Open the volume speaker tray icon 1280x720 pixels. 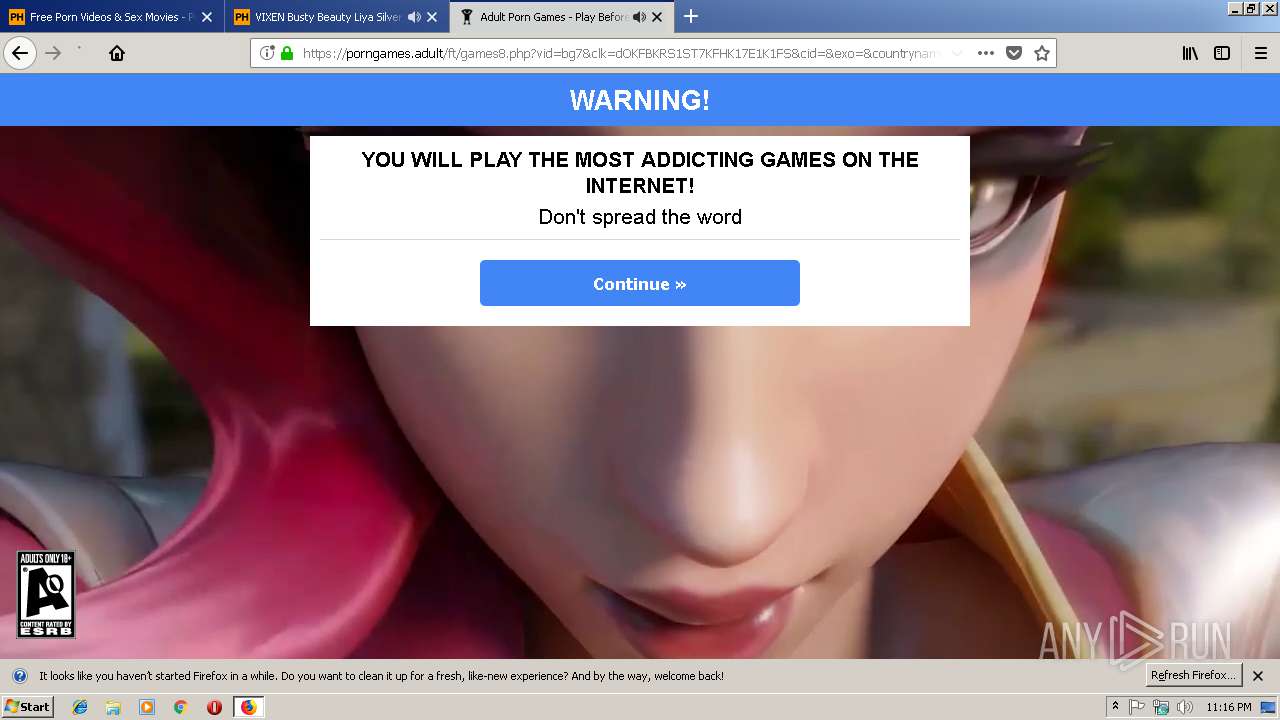pos(1185,707)
